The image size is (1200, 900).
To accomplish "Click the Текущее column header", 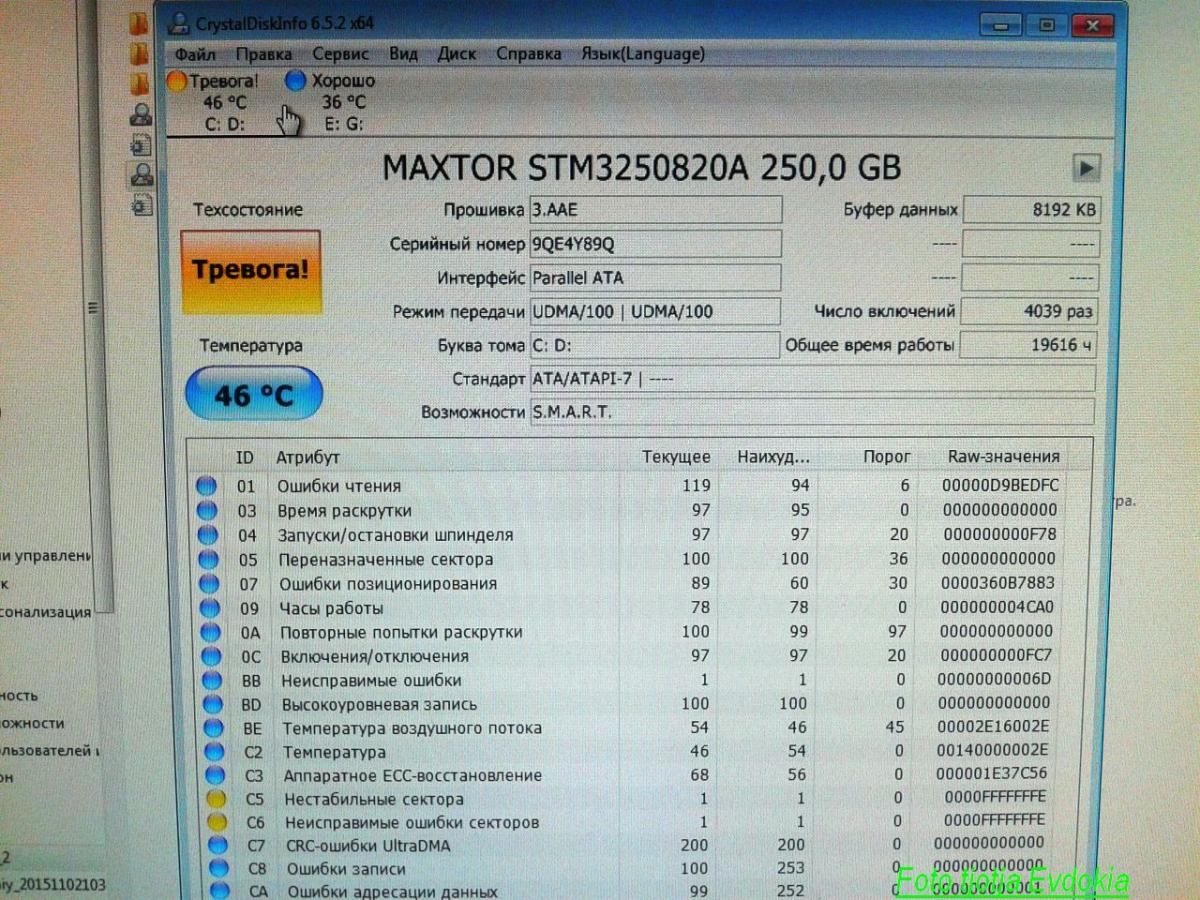I will tap(676, 457).
